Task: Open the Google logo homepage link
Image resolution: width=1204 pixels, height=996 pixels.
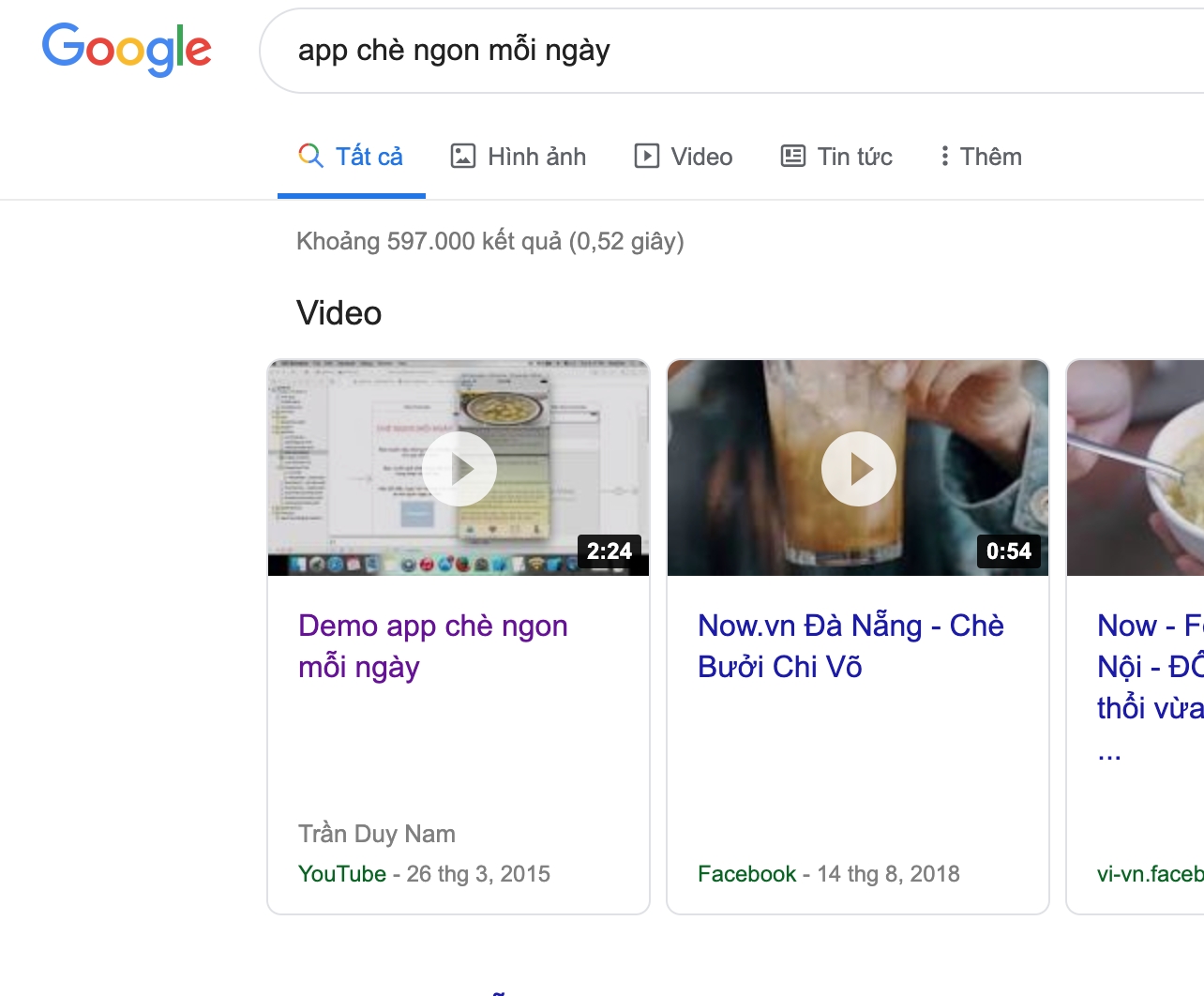Action: [x=127, y=49]
